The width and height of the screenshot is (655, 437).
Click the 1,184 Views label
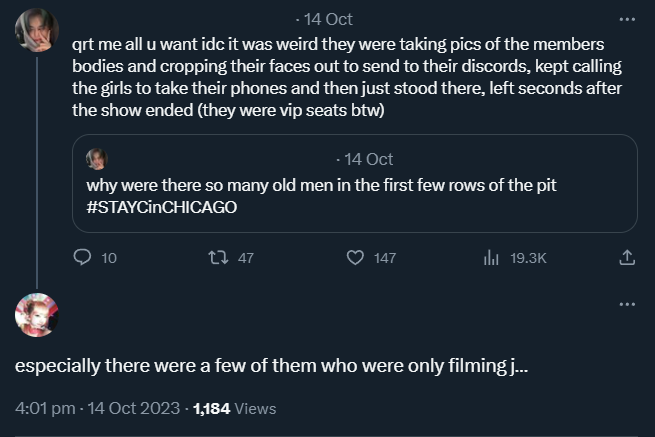pos(234,408)
